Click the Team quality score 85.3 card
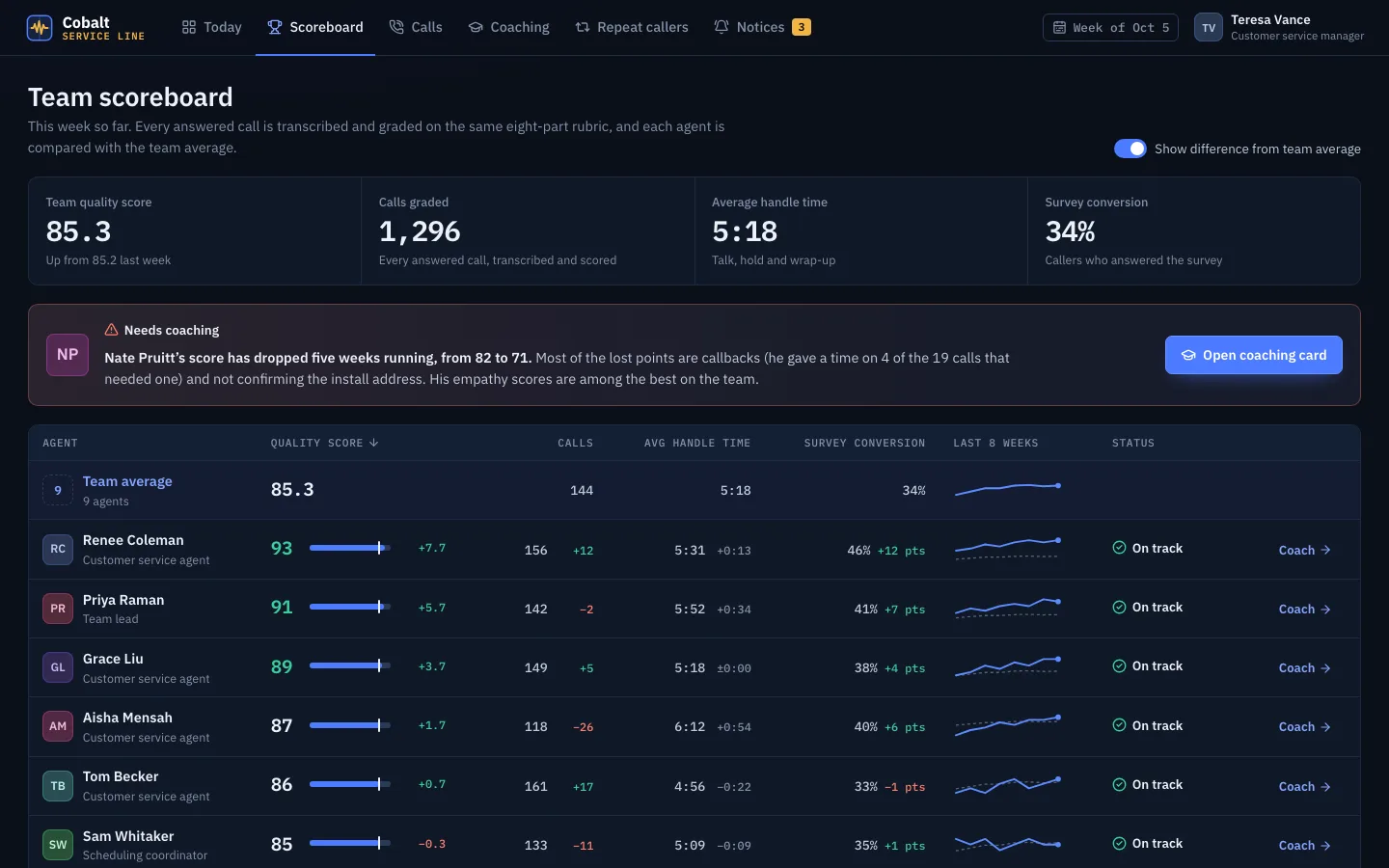 pos(195,231)
